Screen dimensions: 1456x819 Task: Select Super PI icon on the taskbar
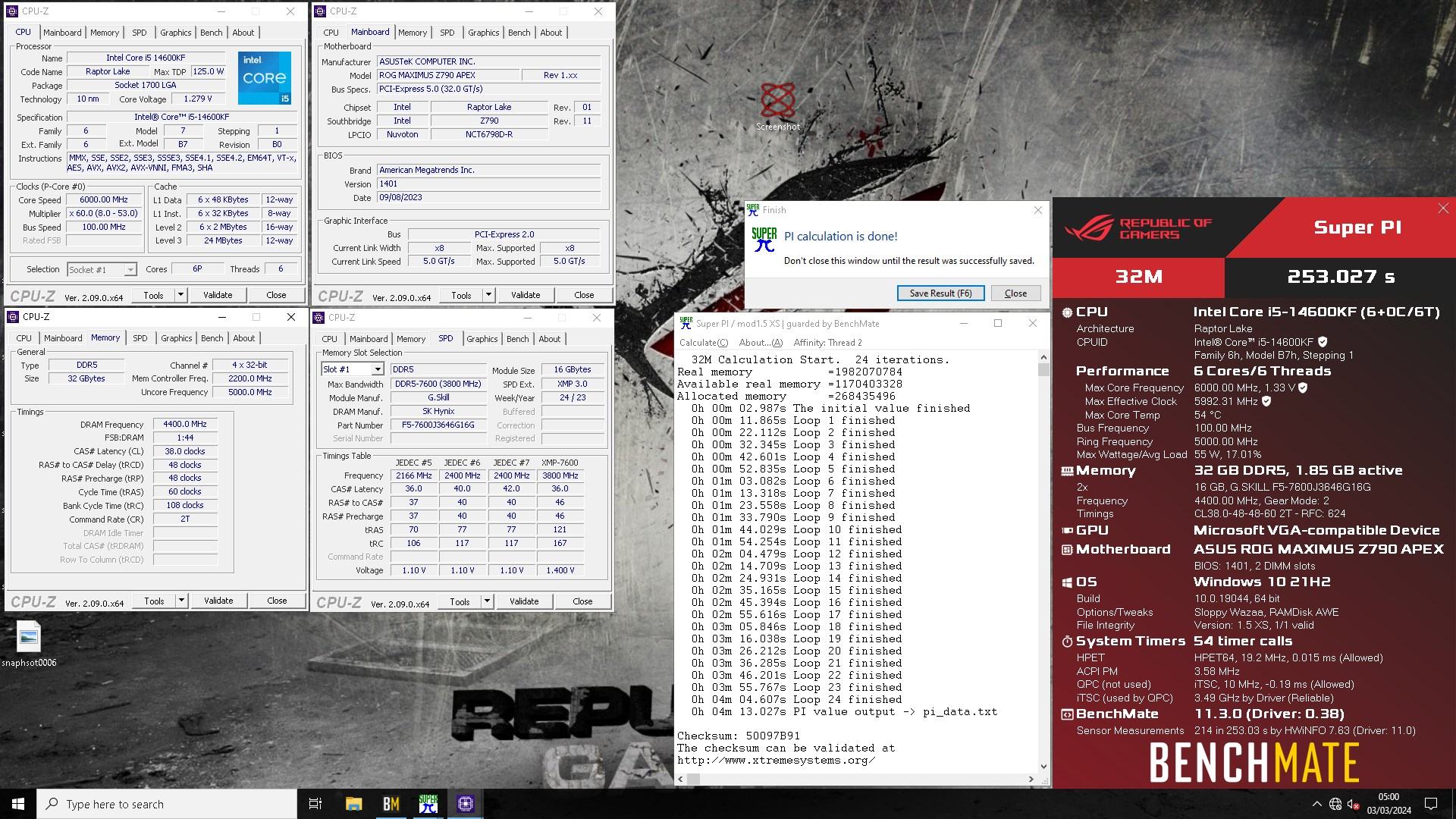pos(428,804)
